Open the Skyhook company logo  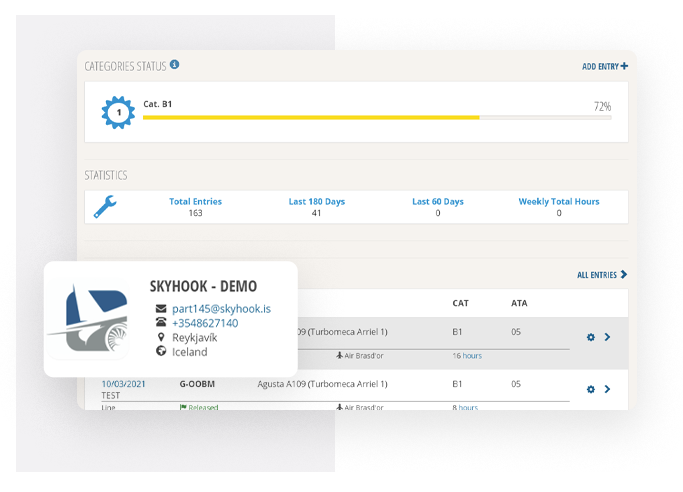click(89, 323)
